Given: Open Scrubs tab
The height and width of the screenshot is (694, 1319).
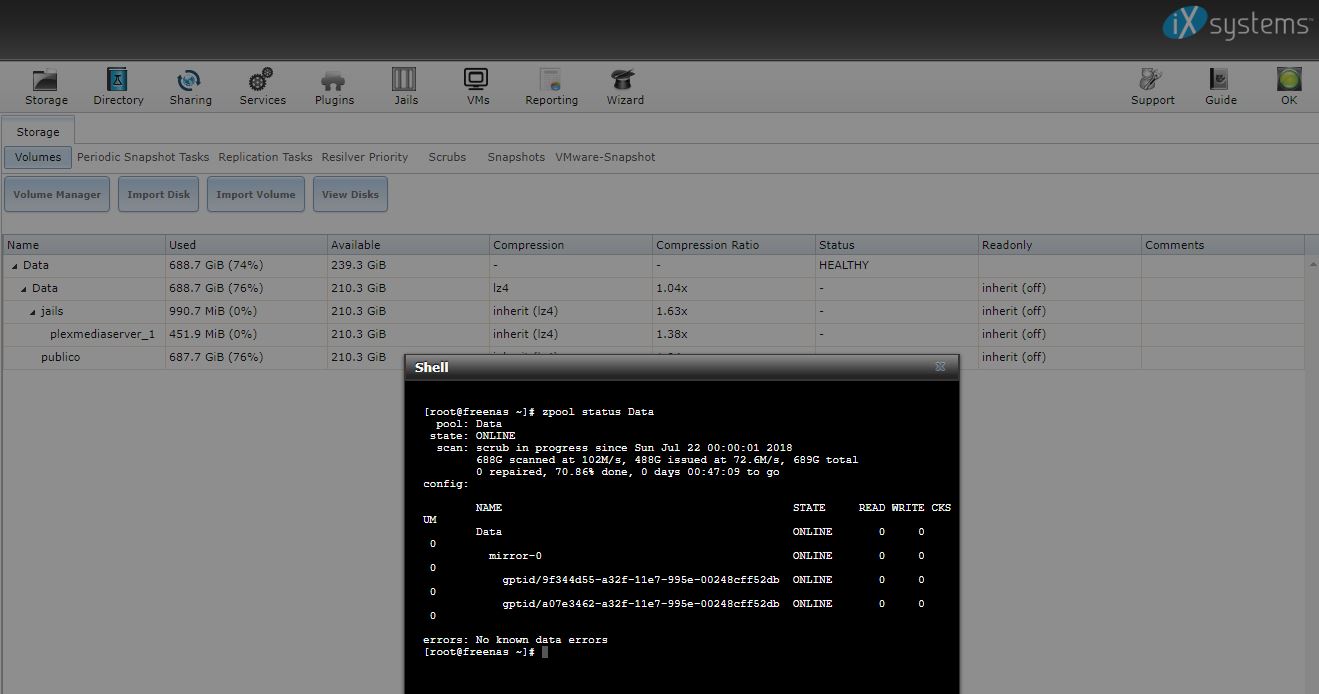Looking at the screenshot, I should tap(447, 157).
